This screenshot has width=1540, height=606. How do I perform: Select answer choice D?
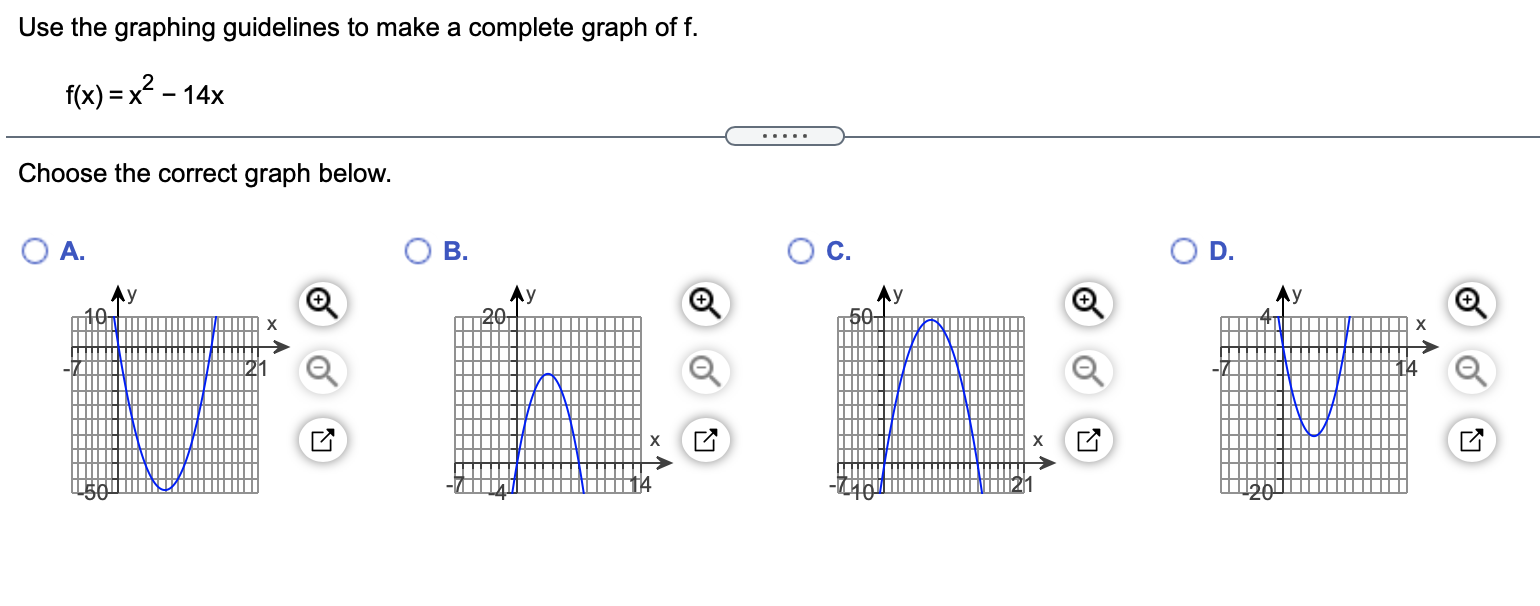1185,251
